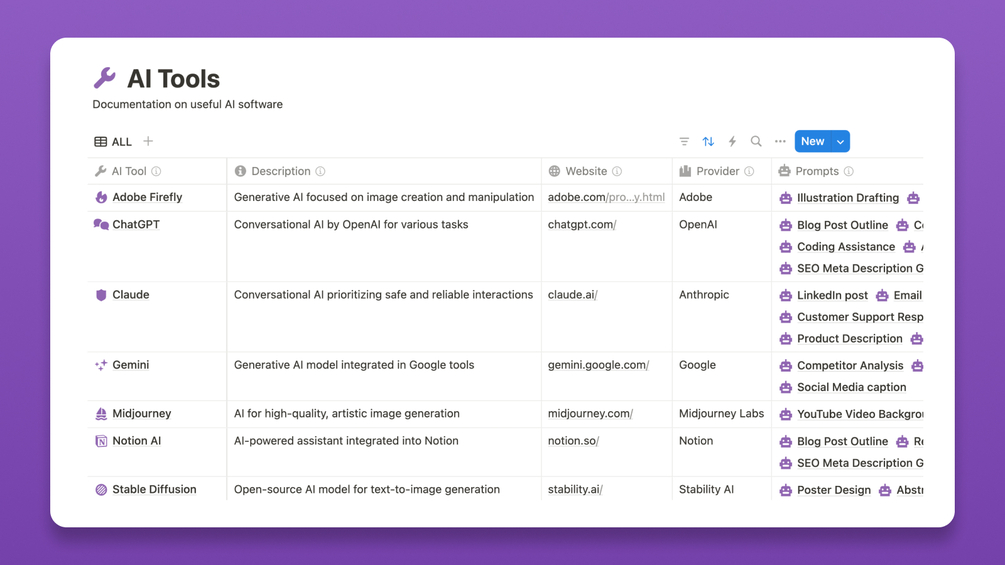Viewport: 1005px width, 565px height.
Task: Open ChatGPT's Blog Post Outline prompt
Action: coord(842,225)
